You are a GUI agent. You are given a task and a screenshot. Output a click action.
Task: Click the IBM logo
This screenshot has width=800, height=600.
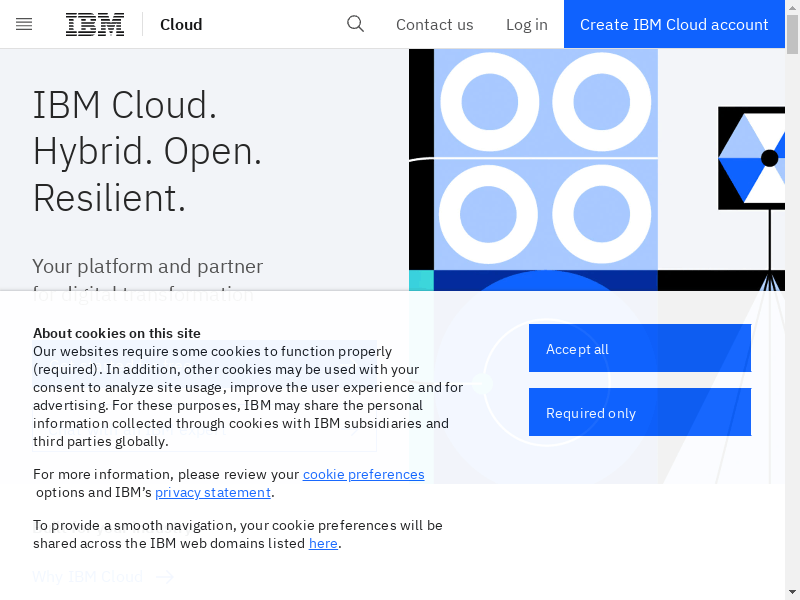(x=95, y=24)
